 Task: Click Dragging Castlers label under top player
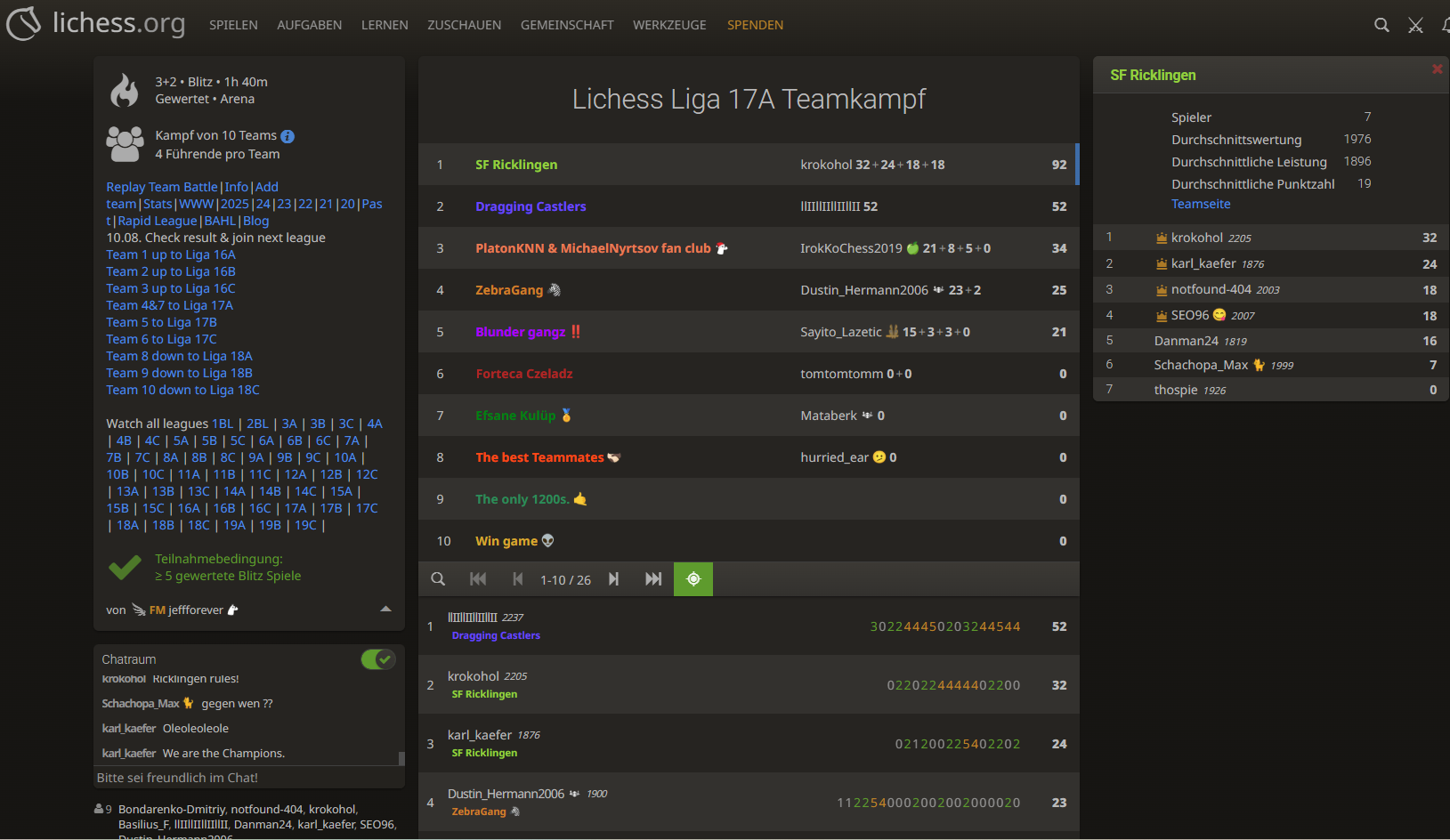coord(496,635)
